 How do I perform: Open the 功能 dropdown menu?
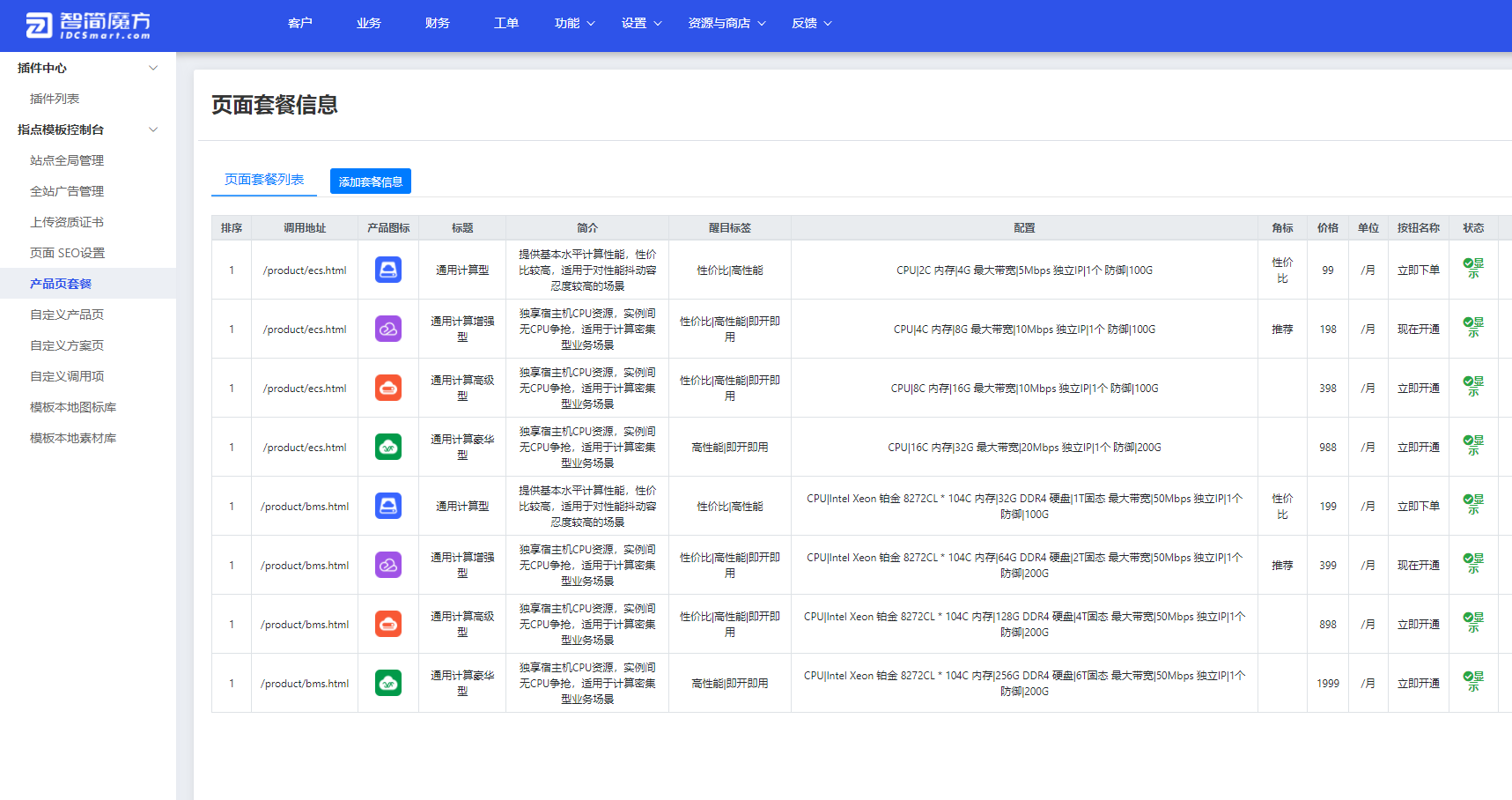[575, 23]
